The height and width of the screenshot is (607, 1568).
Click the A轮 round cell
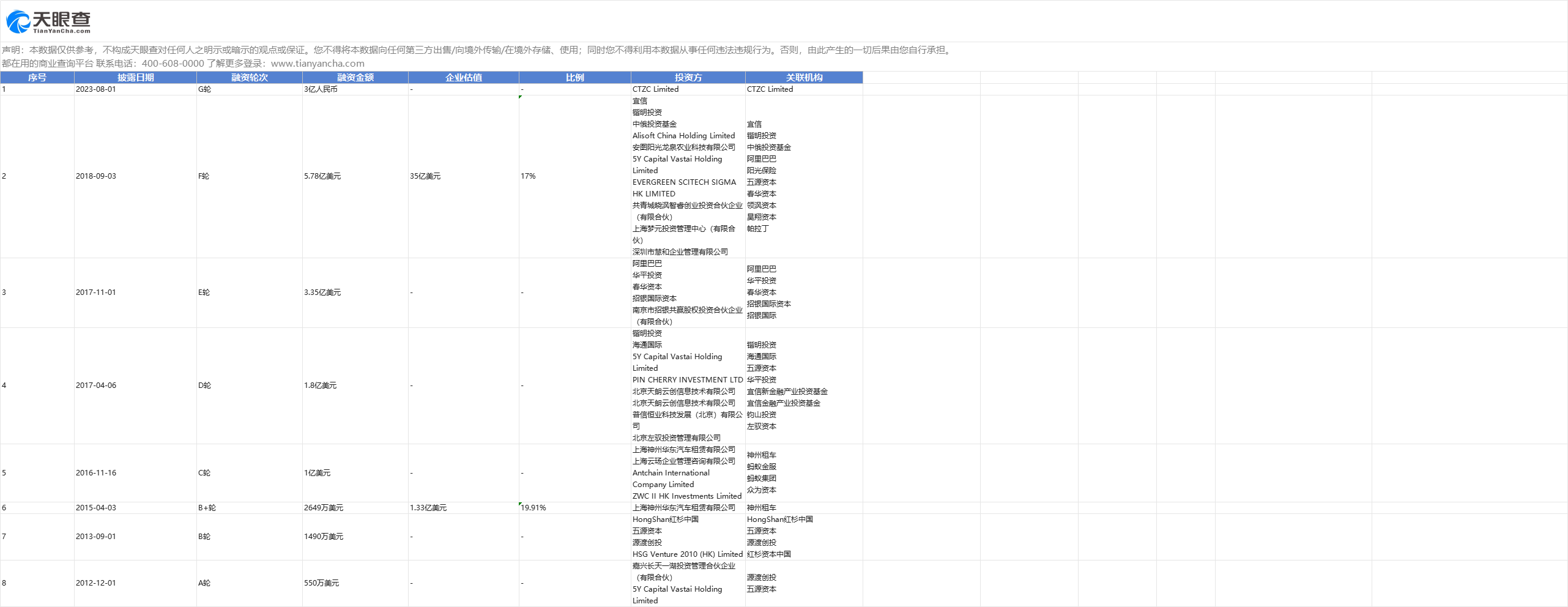(x=250, y=583)
